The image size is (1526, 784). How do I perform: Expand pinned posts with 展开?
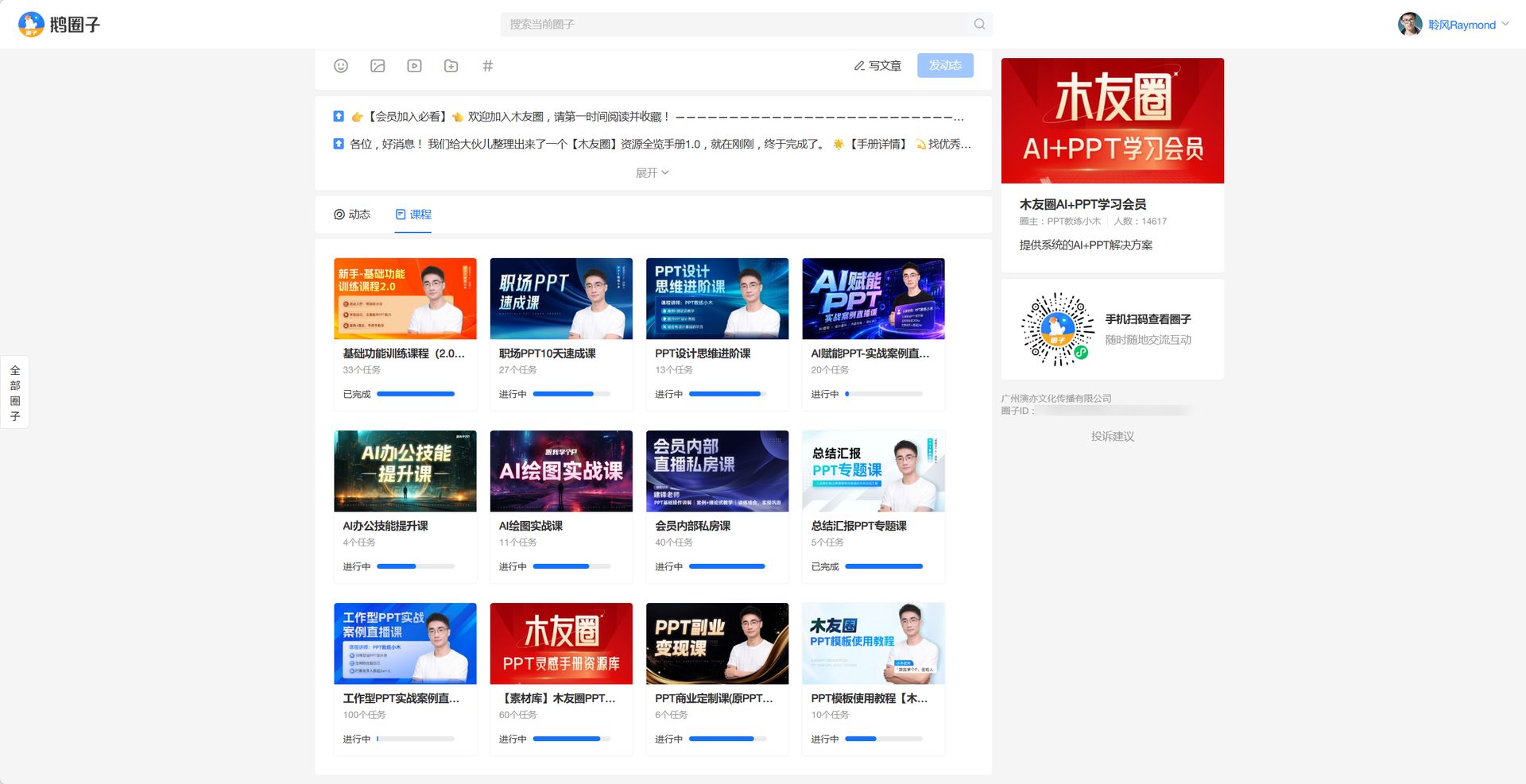coord(652,172)
